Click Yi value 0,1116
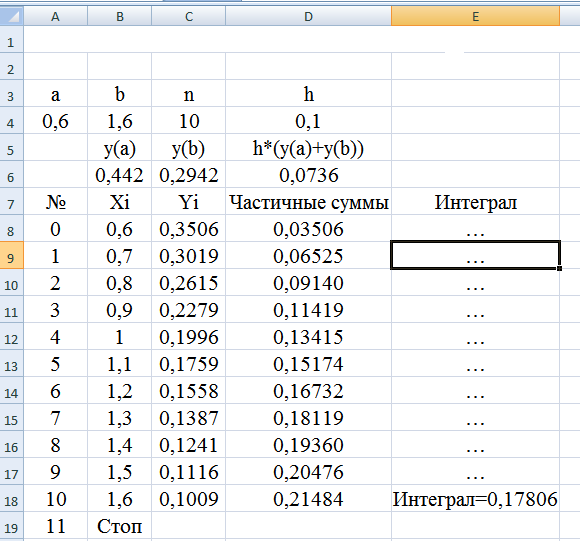 189,471
